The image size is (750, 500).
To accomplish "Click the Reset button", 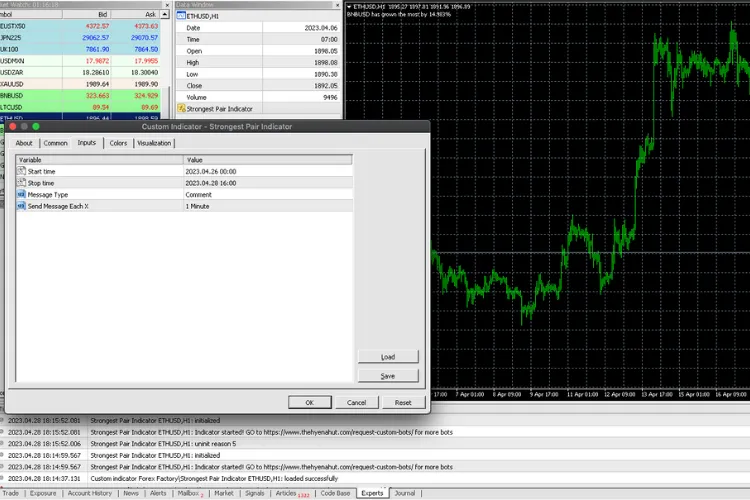I will (x=402, y=402).
